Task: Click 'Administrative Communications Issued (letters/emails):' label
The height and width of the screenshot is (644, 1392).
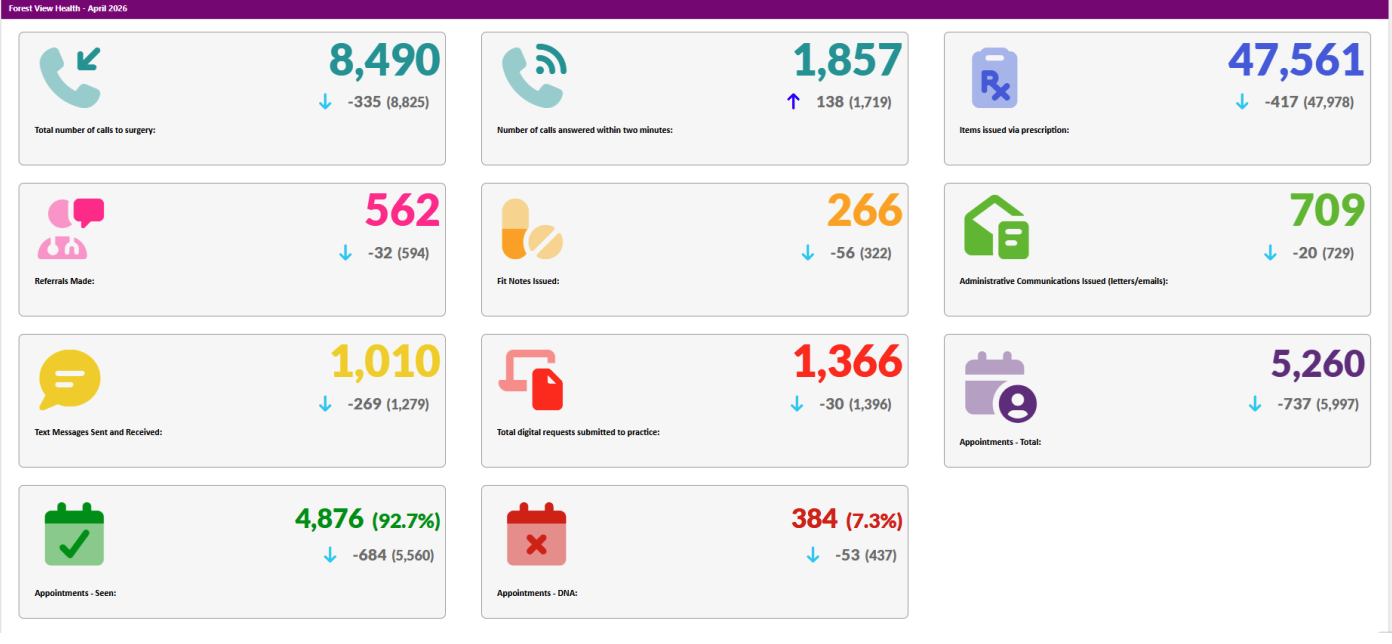Action: (x=1063, y=281)
